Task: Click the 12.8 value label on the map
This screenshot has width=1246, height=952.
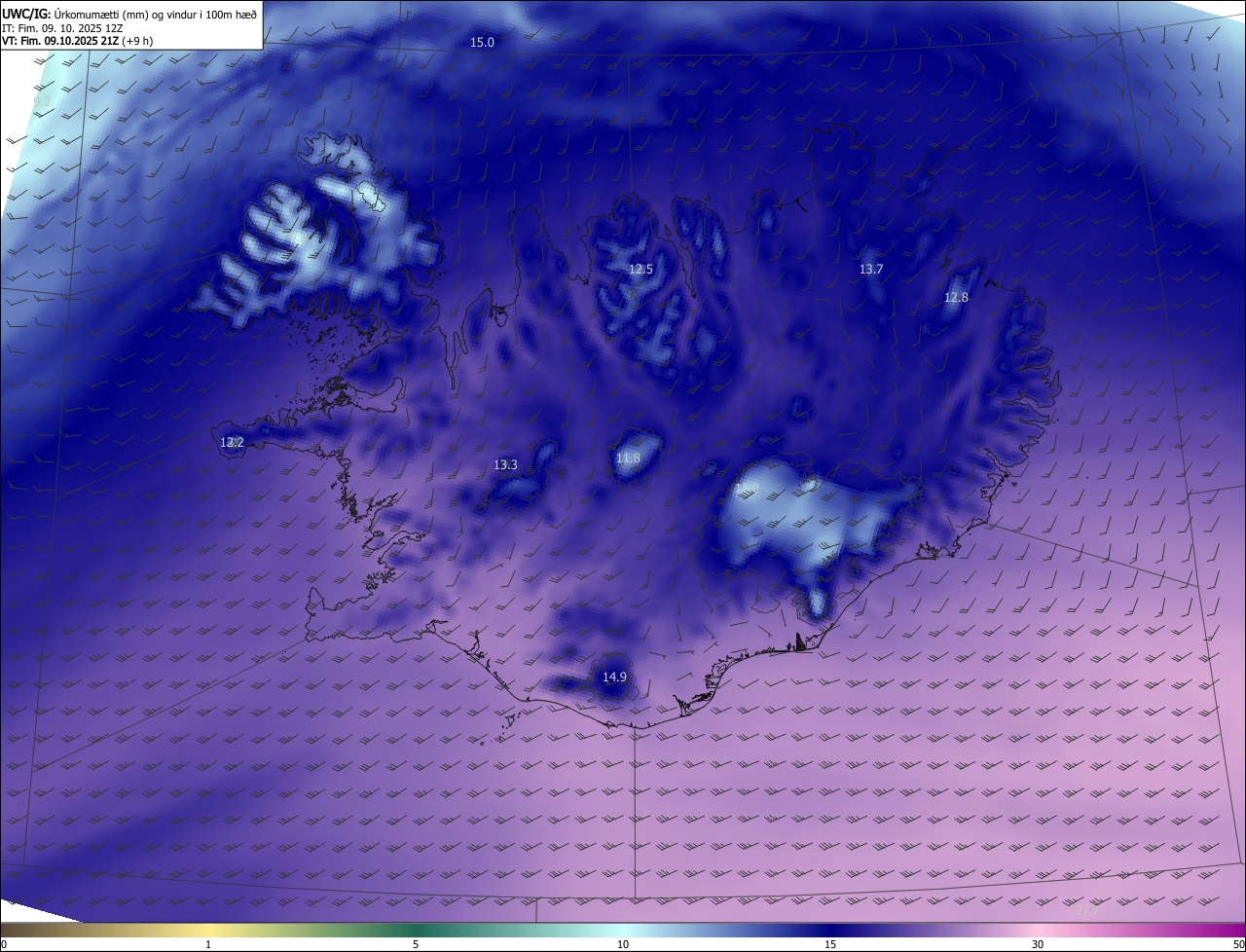Action: tap(957, 298)
